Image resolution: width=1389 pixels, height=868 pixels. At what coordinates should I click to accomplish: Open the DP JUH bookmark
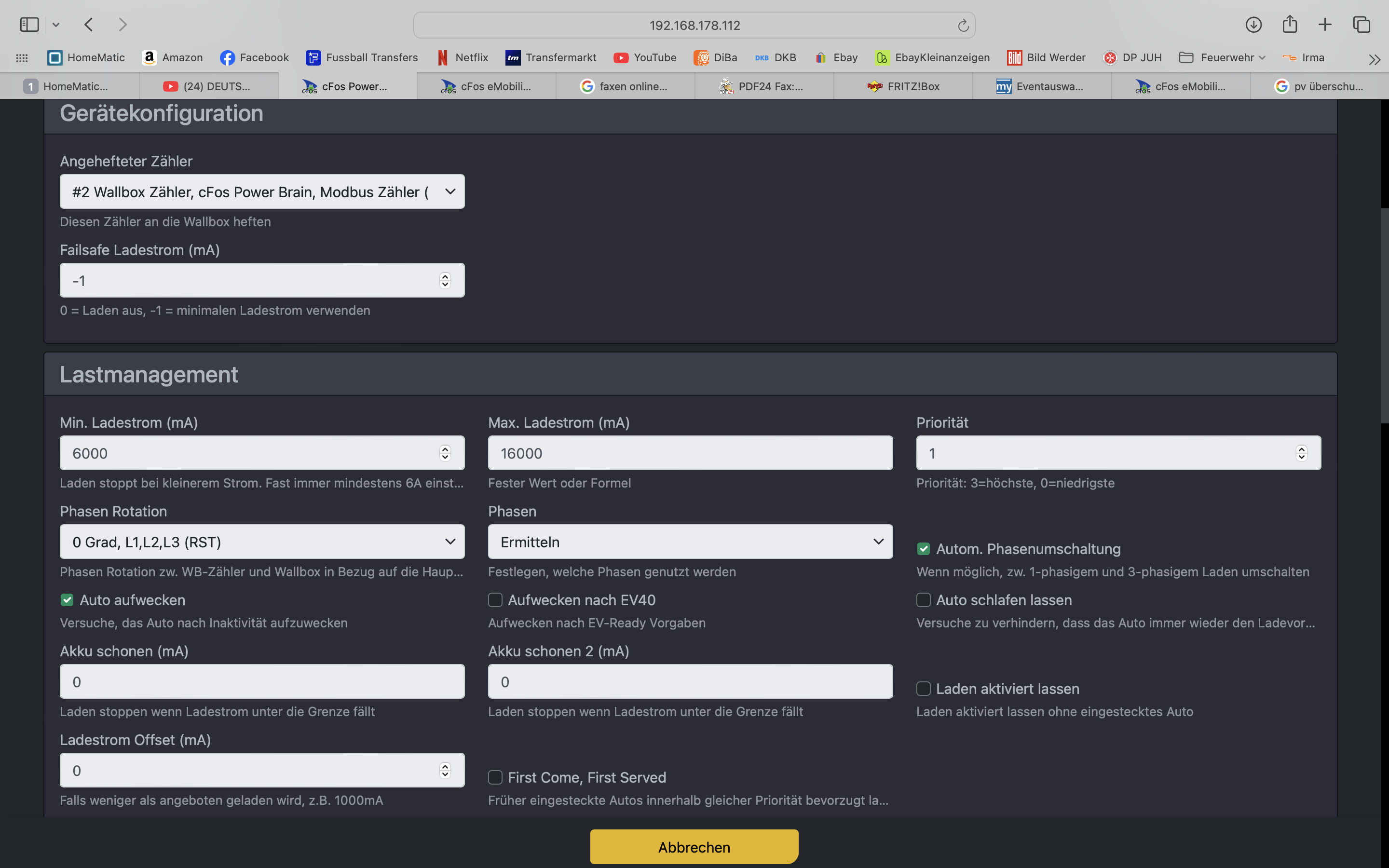click(1132, 57)
